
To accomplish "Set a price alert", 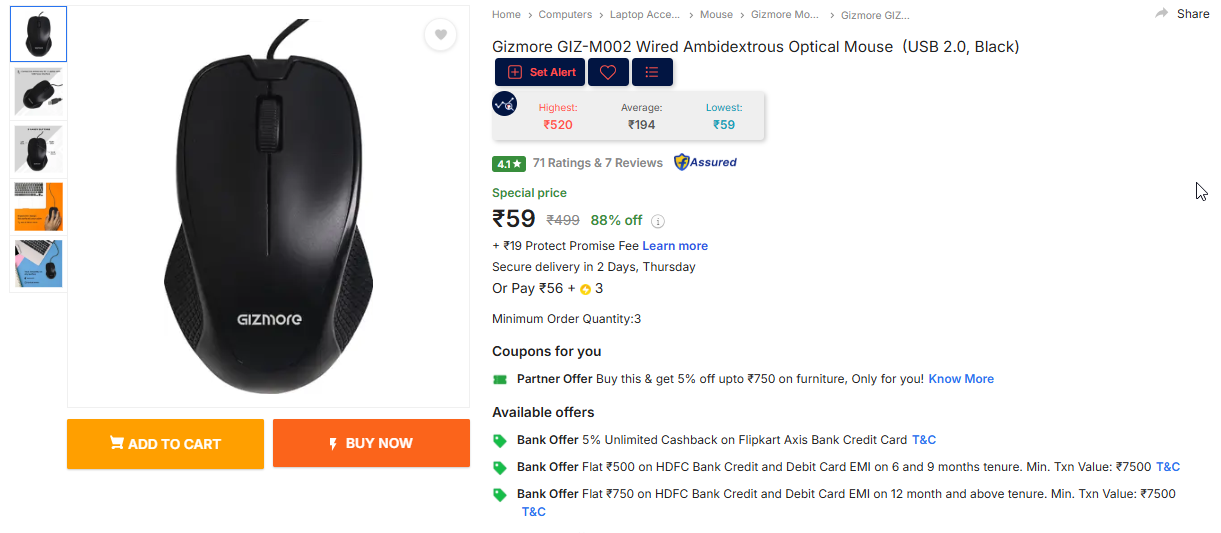I will click(x=540, y=72).
